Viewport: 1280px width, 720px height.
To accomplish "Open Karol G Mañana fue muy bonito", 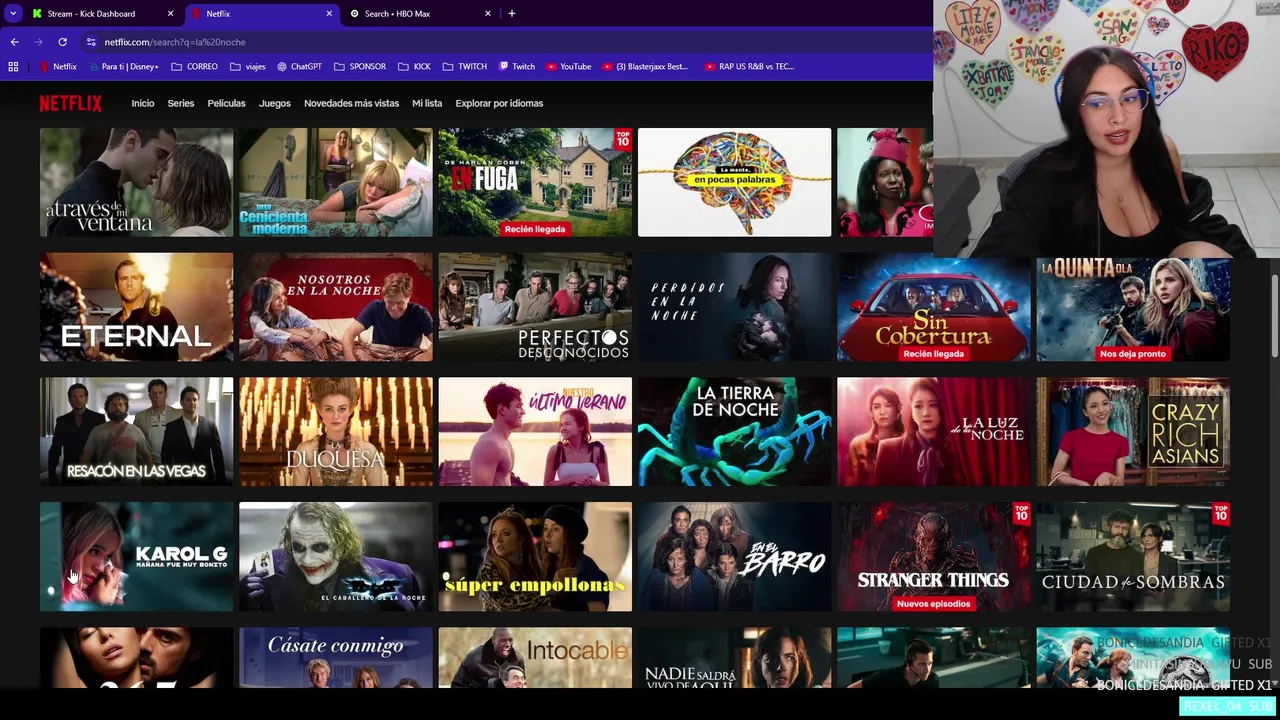I will tap(136, 557).
